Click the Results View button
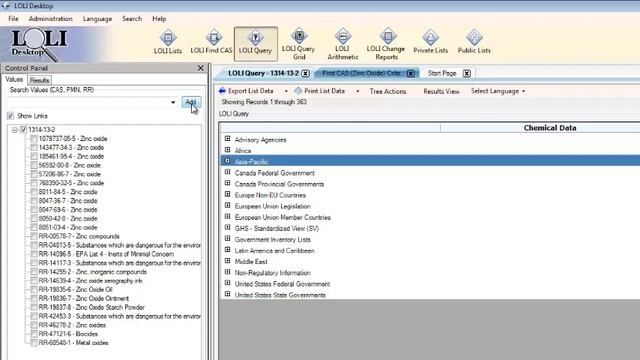The height and width of the screenshot is (360, 640). point(441,91)
